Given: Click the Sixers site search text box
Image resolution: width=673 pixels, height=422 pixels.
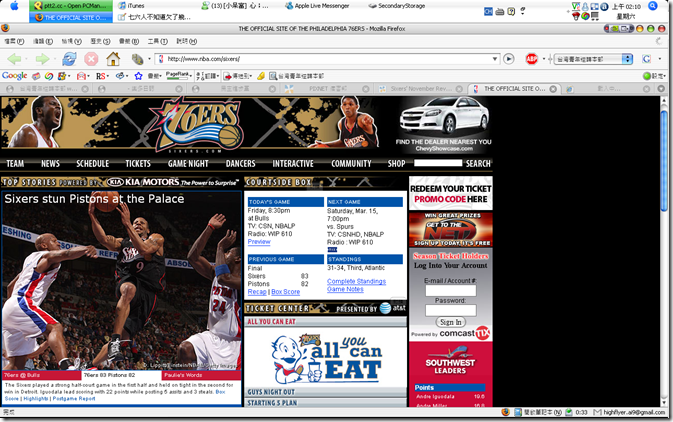Looking at the screenshot, I should [438, 163].
